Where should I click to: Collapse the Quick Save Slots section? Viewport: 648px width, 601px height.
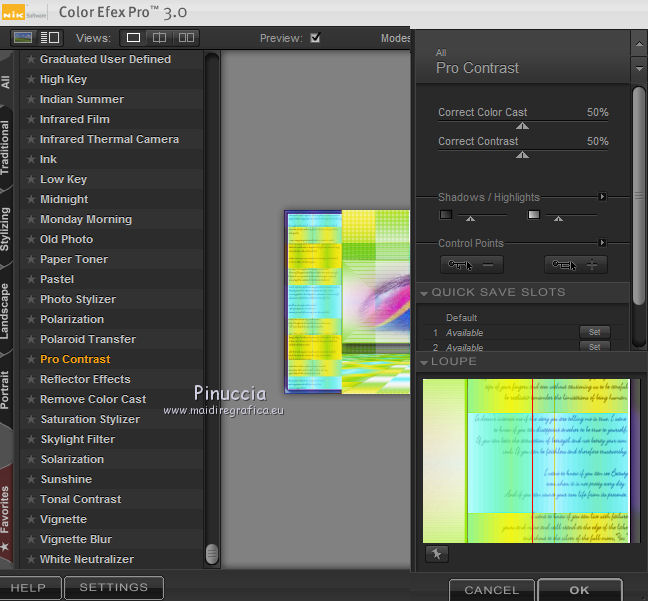(424, 293)
